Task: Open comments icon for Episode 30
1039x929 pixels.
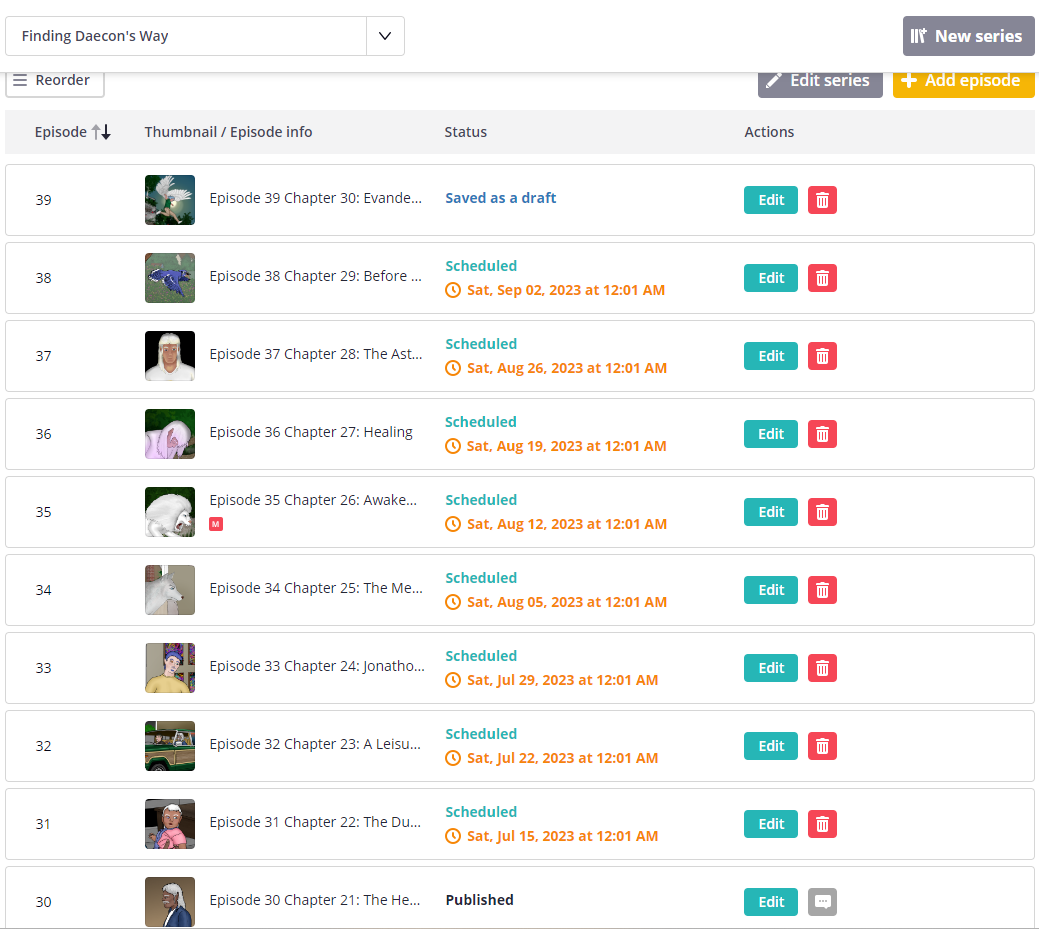Action: (822, 902)
